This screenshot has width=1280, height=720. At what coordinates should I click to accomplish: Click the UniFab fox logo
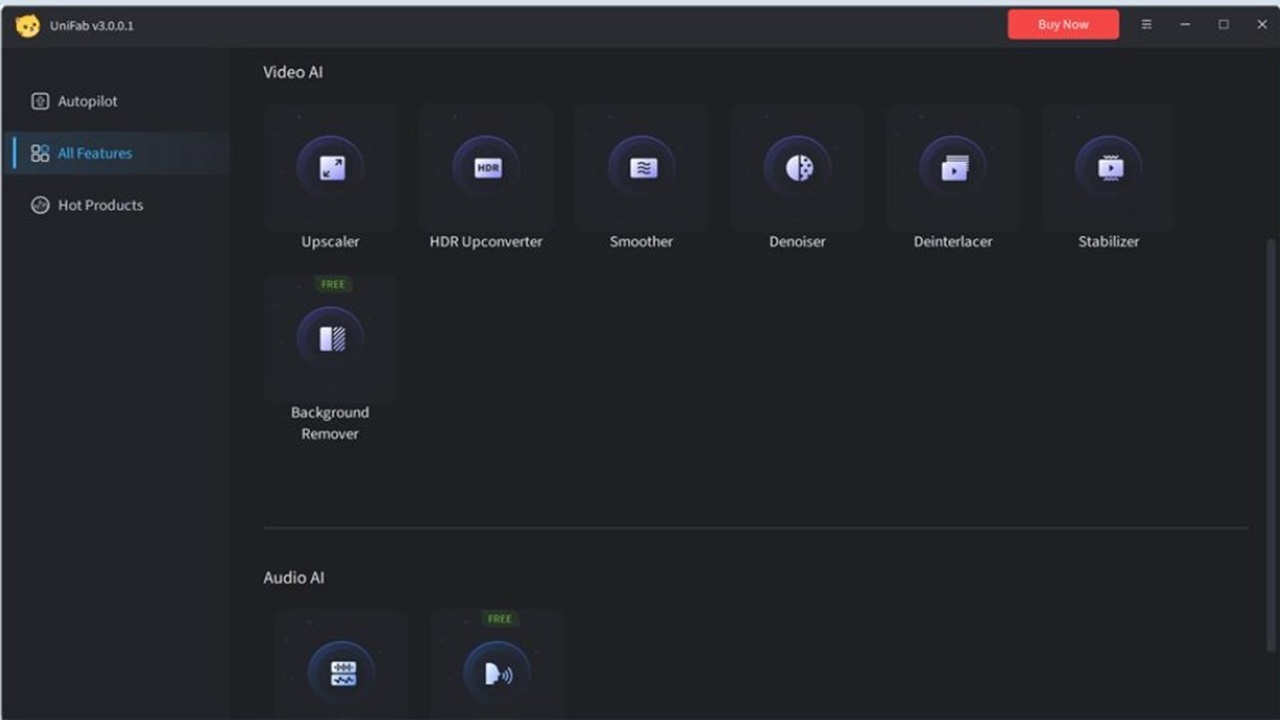[28, 25]
